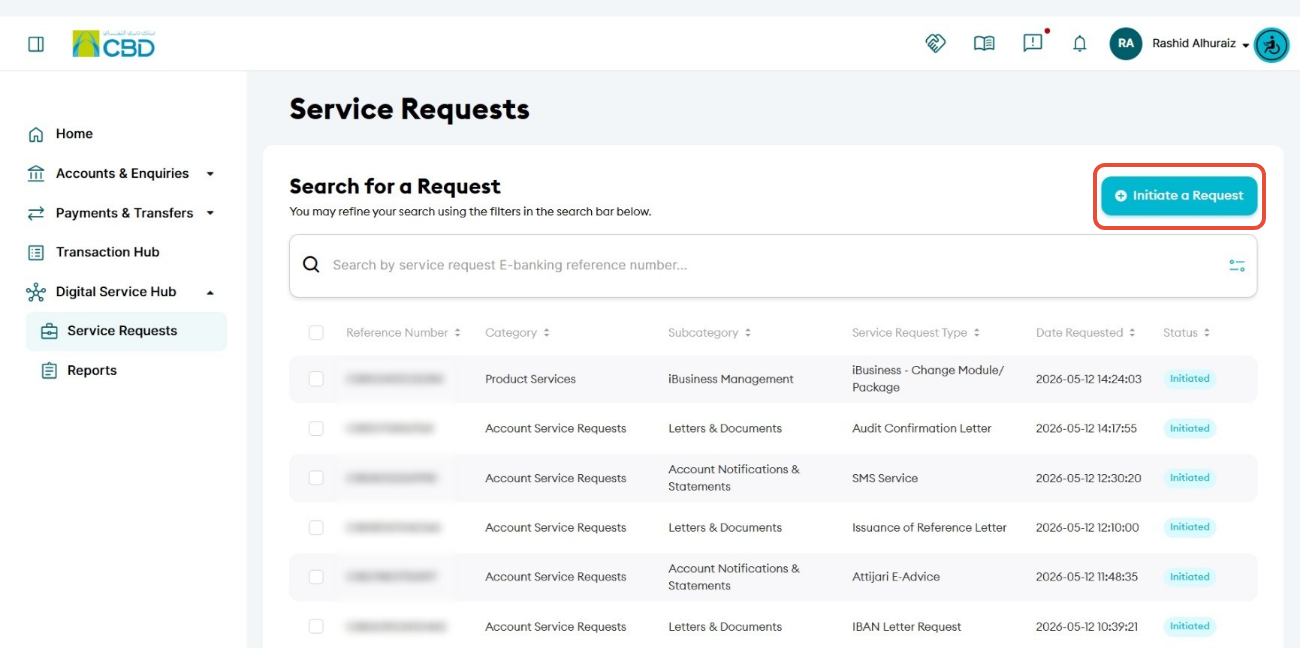
Task: Sort by Status column
Action: [1206, 333]
